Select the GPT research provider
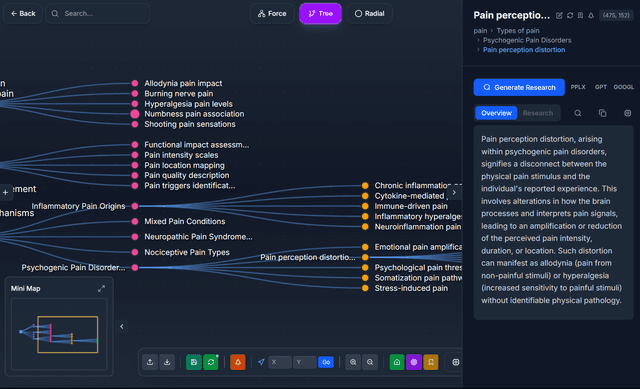Viewport: 640px width, 389px height. [601, 87]
